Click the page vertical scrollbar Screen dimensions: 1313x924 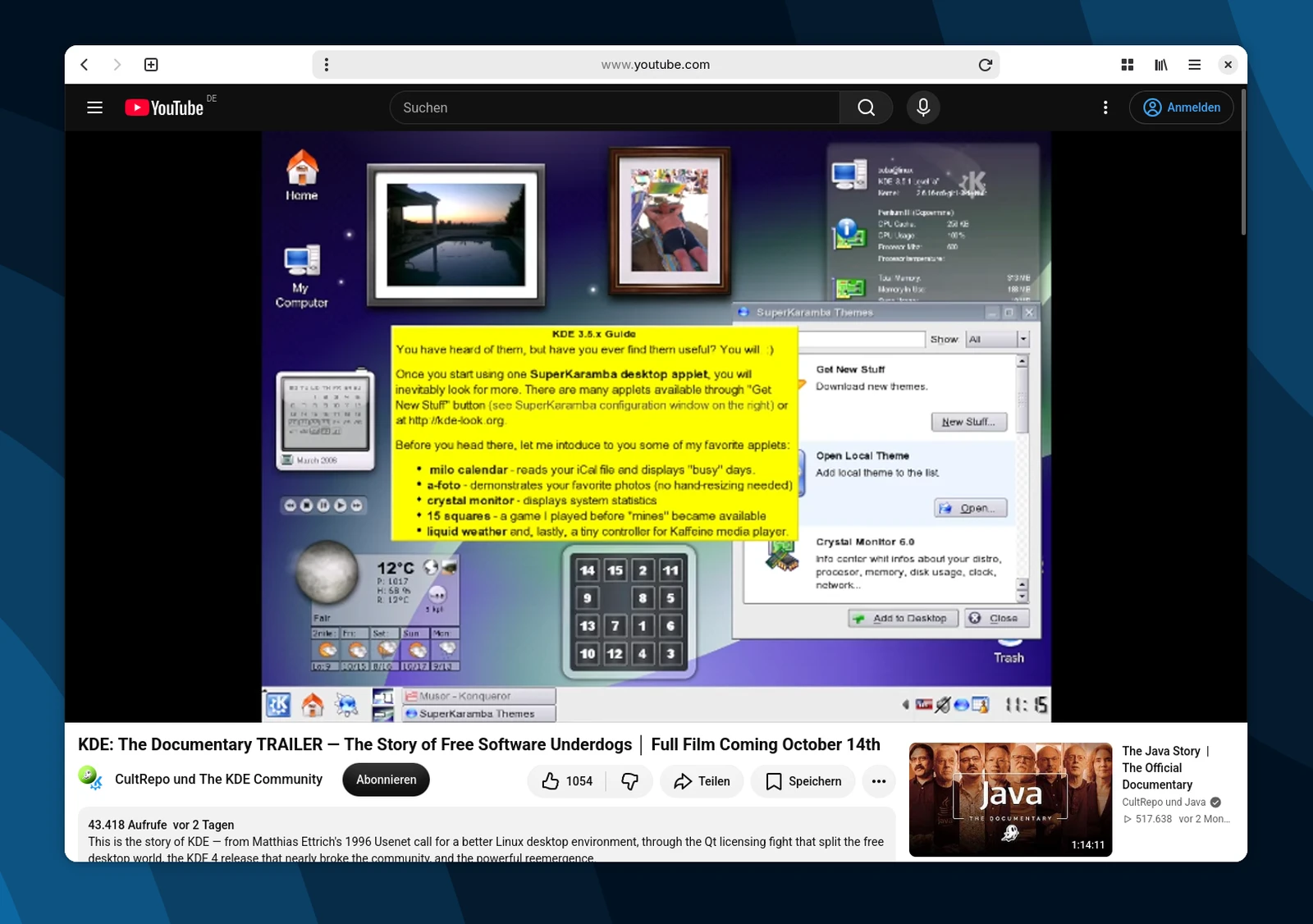[1244, 164]
